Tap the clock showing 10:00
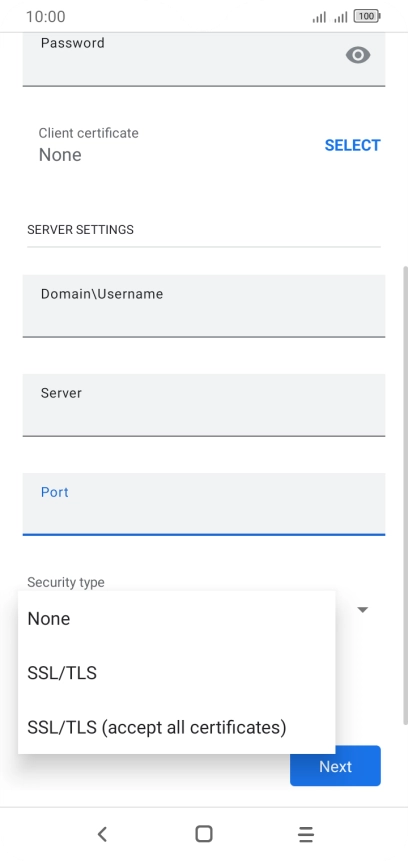Screen dimensions: 408x861 coord(46,16)
